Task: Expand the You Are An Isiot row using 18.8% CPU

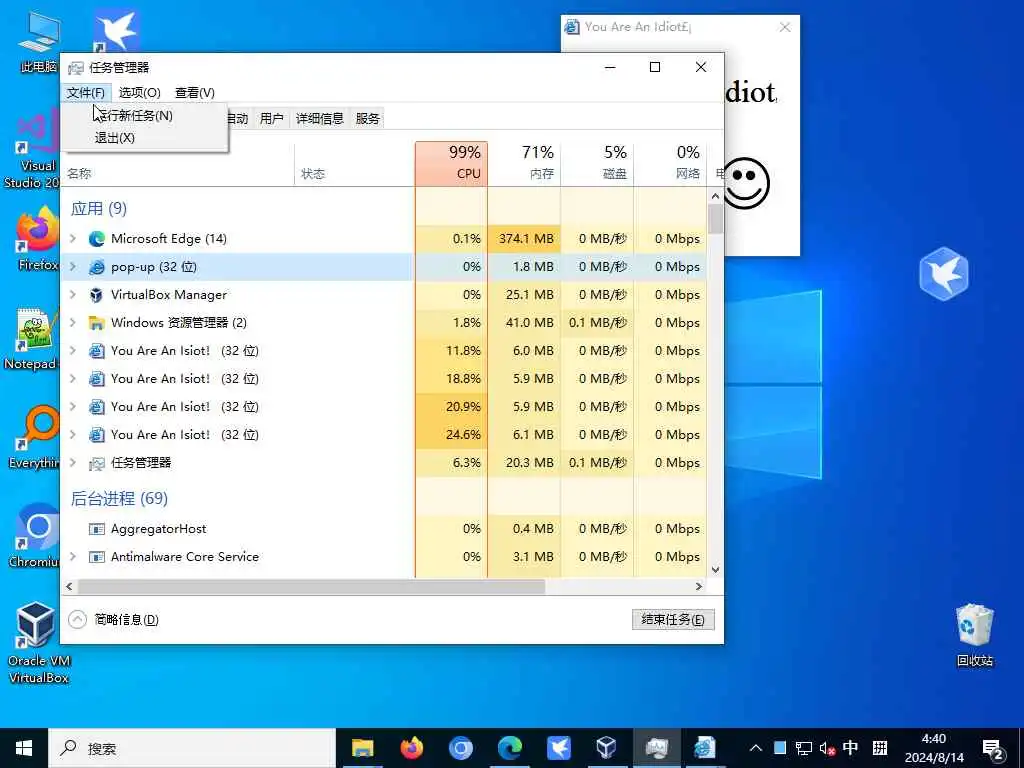Action: click(x=73, y=379)
